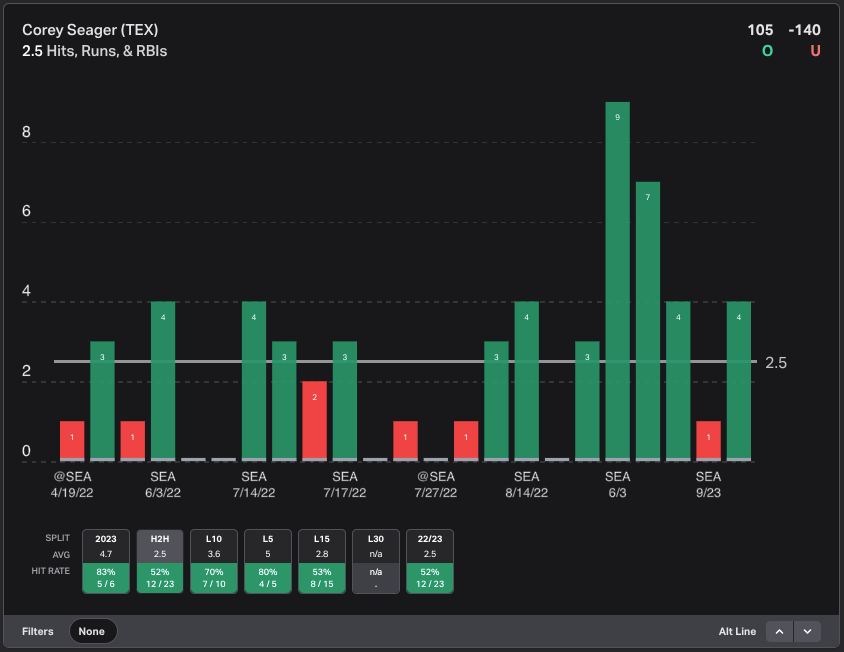The height and width of the screenshot is (652, 844).
Task: Click the AVG row label
Action: [x=61, y=555]
